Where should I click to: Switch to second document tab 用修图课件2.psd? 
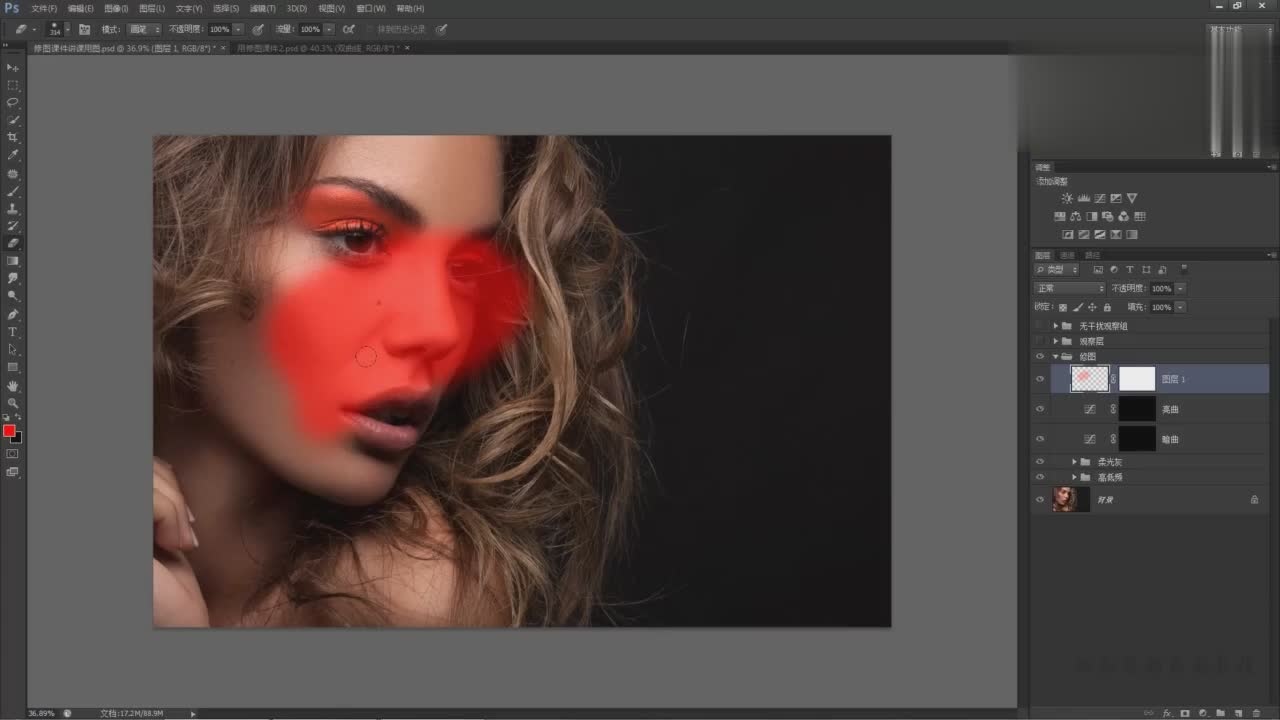pyautogui.click(x=319, y=48)
